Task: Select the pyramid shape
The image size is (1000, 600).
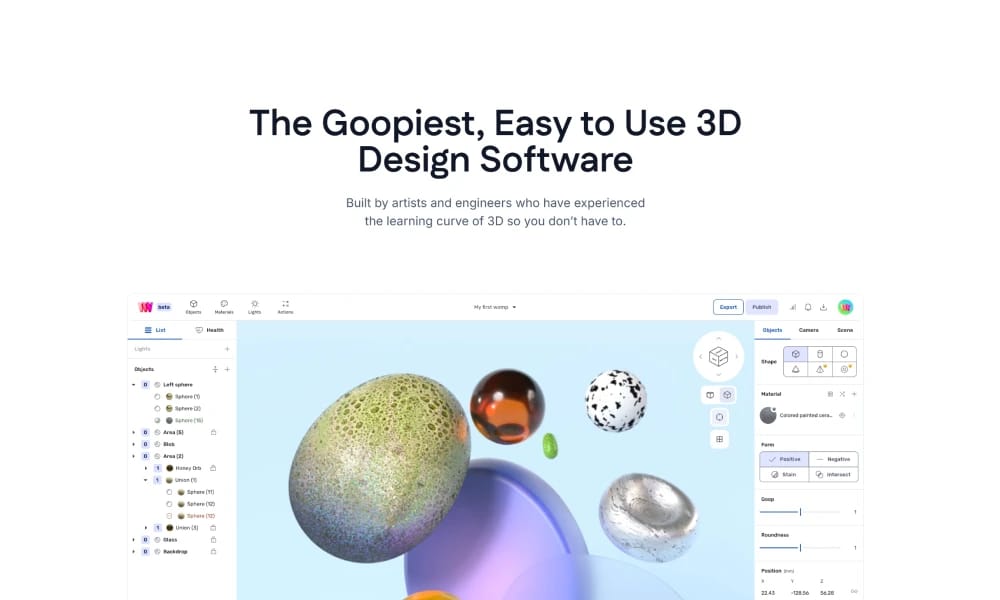Action: pos(820,369)
